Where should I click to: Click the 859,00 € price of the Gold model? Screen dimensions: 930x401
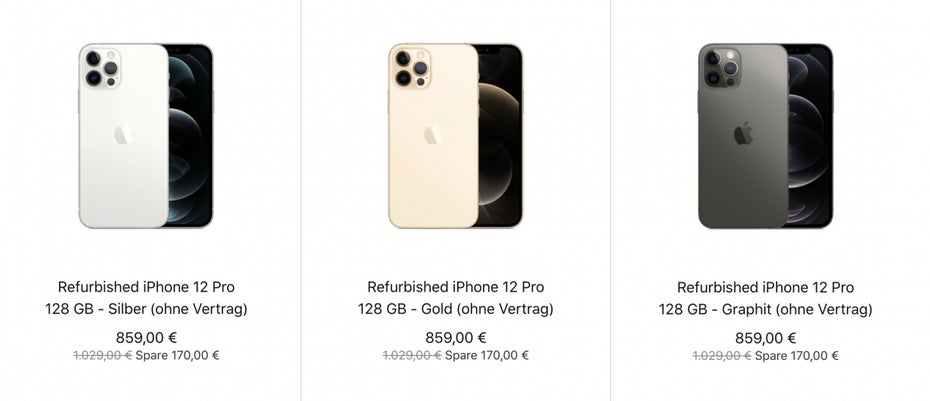[x=456, y=337]
